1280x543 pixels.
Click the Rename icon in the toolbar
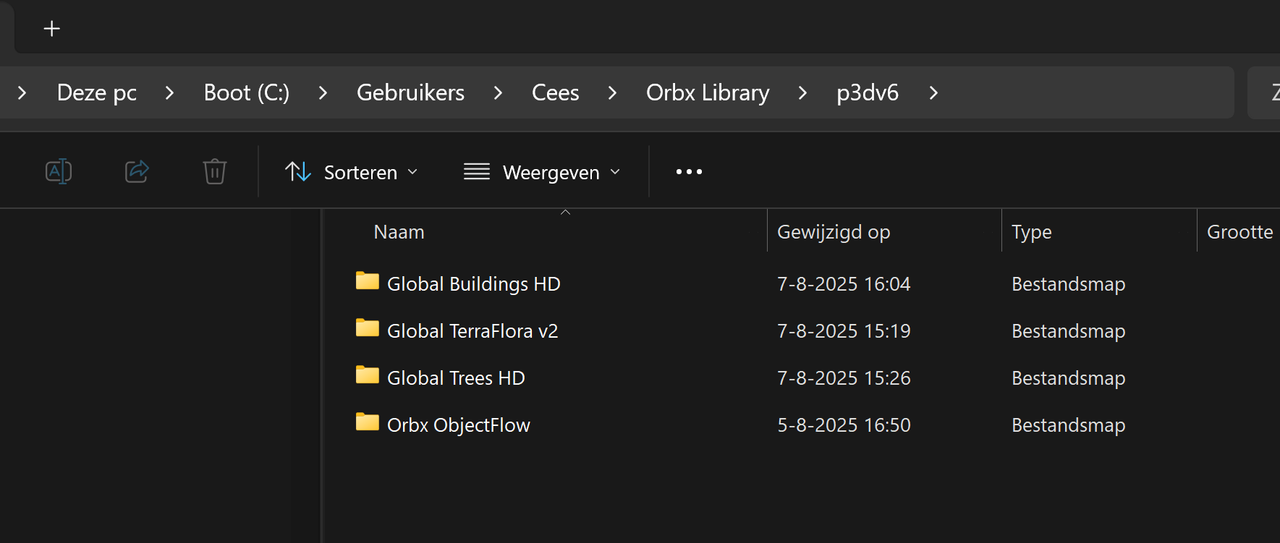coord(59,172)
